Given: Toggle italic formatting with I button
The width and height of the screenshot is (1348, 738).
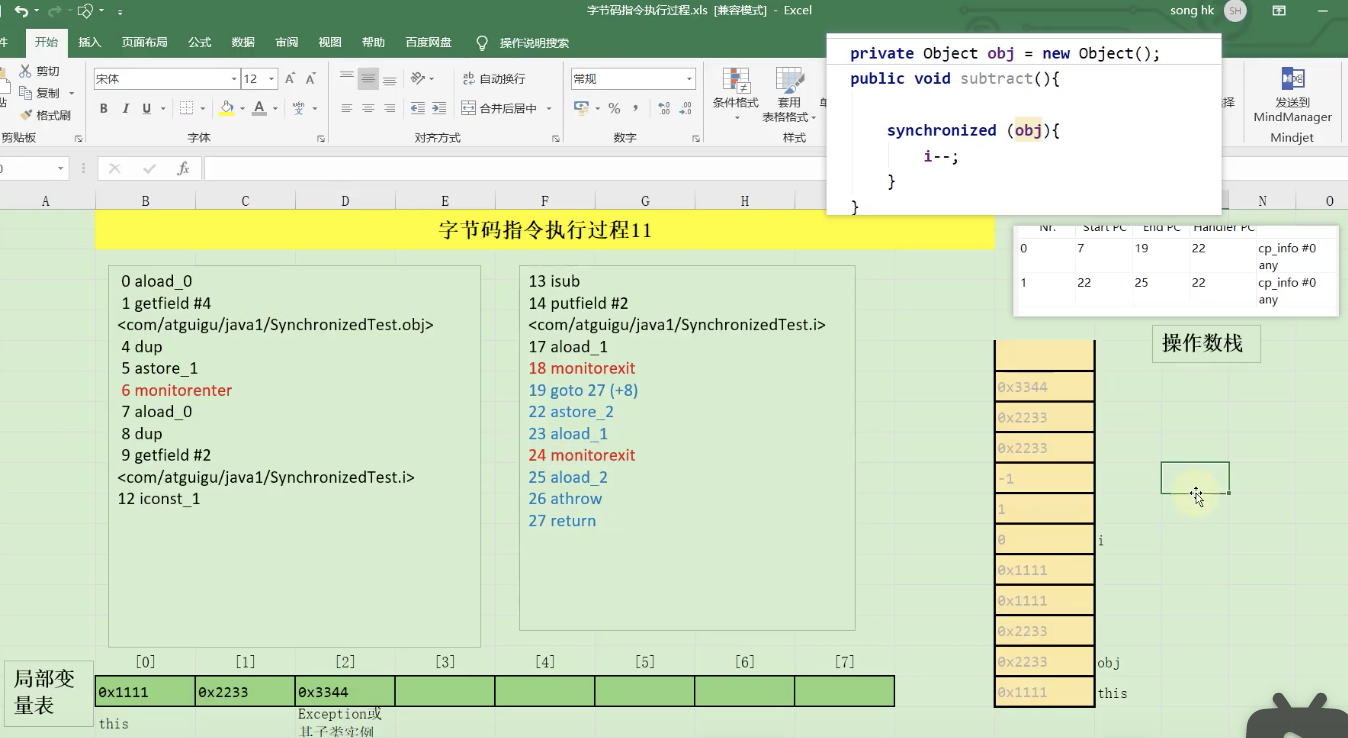Looking at the screenshot, I should [x=125, y=108].
